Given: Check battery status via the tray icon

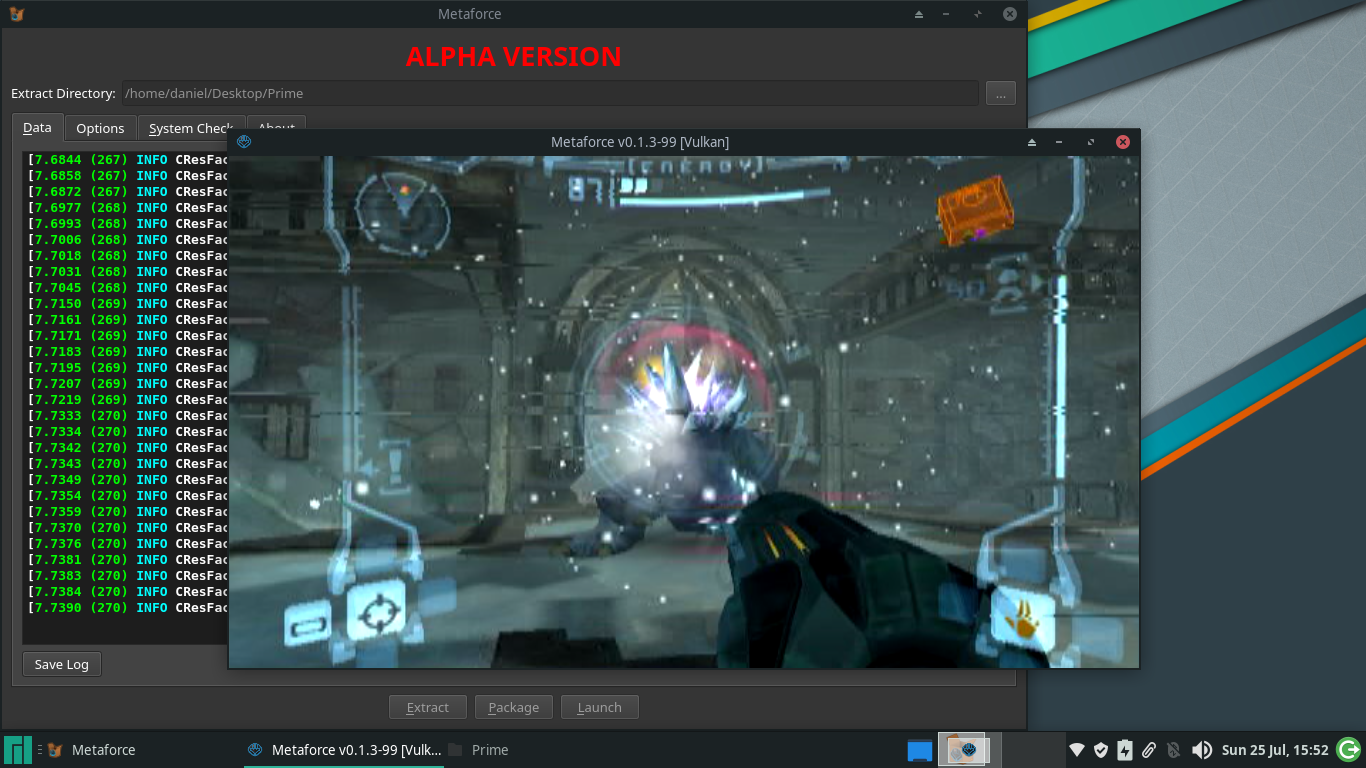Looking at the screenshot, I should (1124, 750).
